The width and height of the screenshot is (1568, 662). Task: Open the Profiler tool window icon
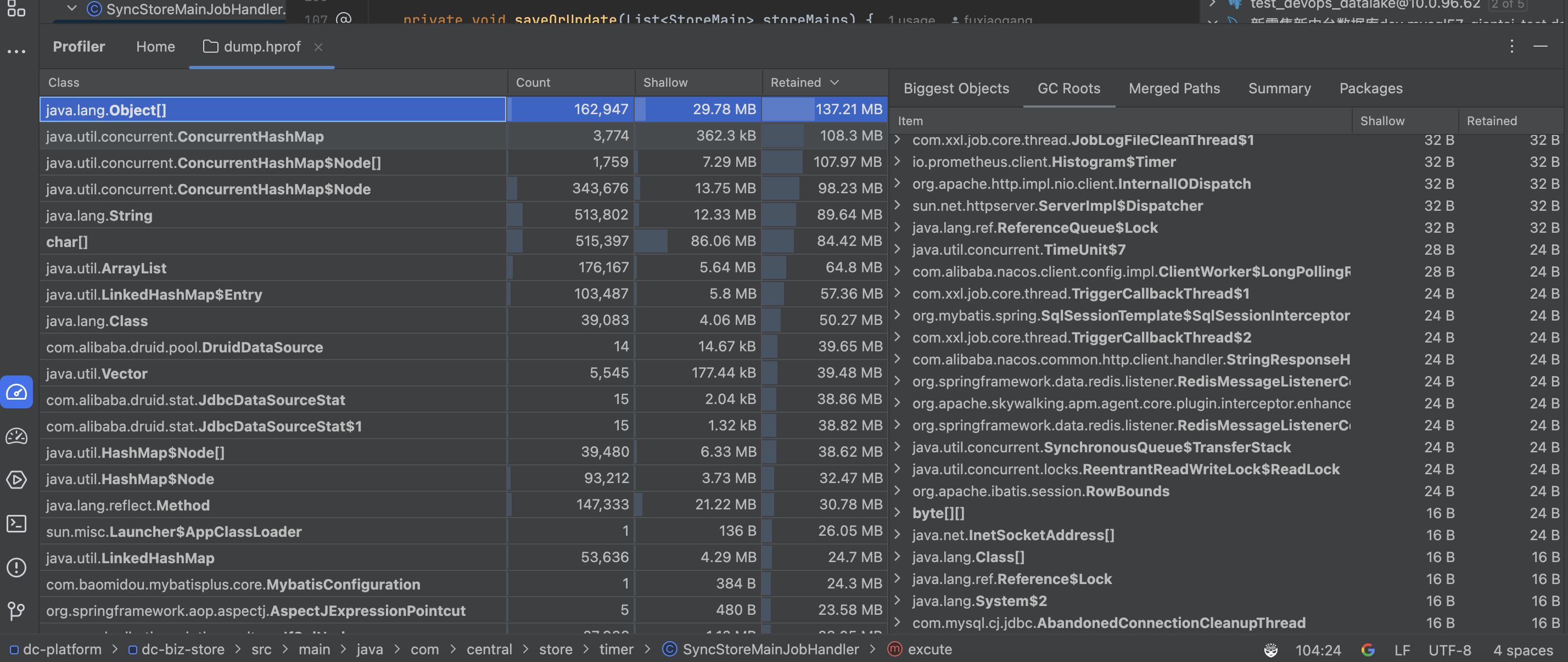click(16, 392)
